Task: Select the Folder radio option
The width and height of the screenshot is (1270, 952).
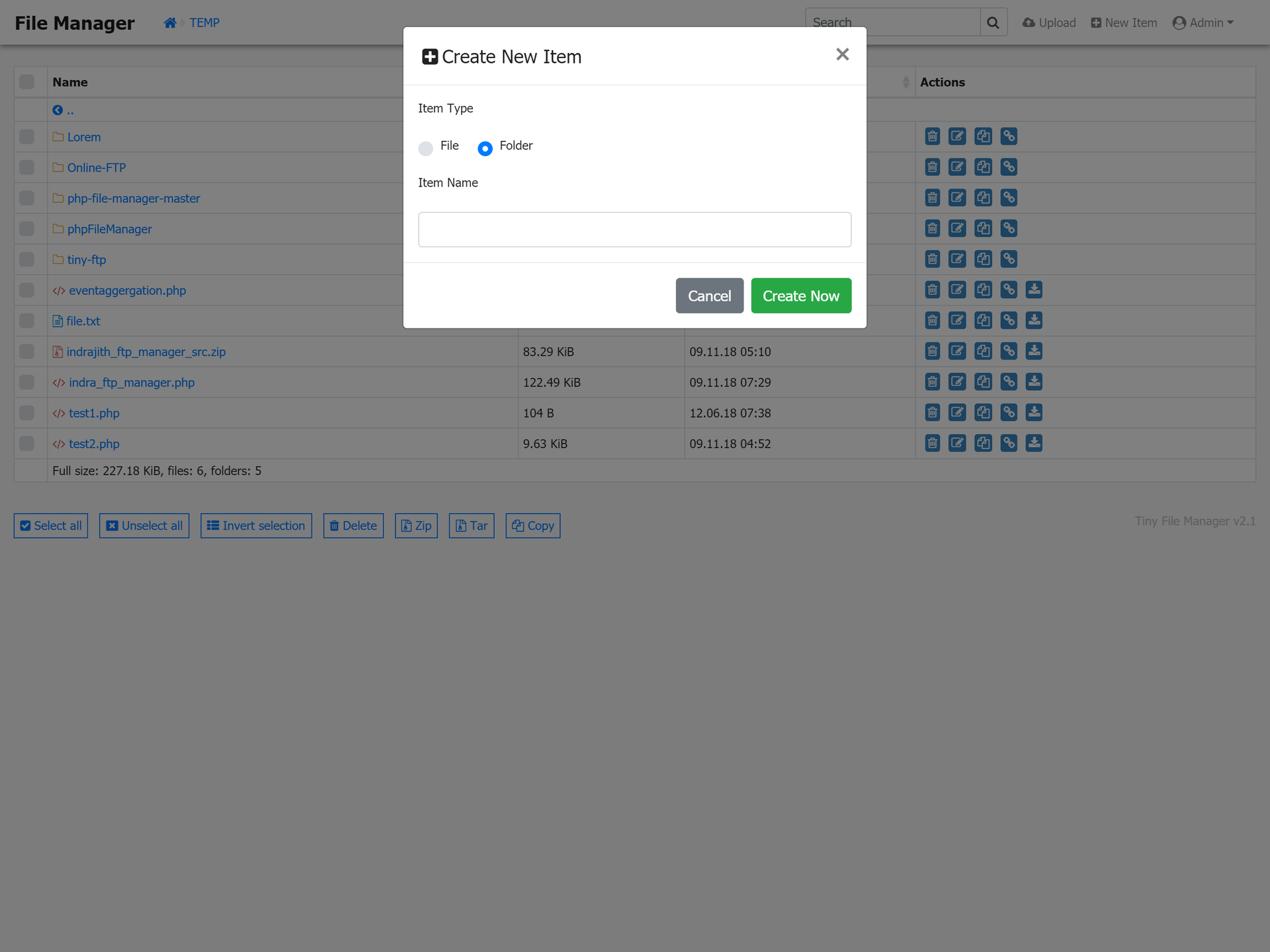Action: point(485,148)
